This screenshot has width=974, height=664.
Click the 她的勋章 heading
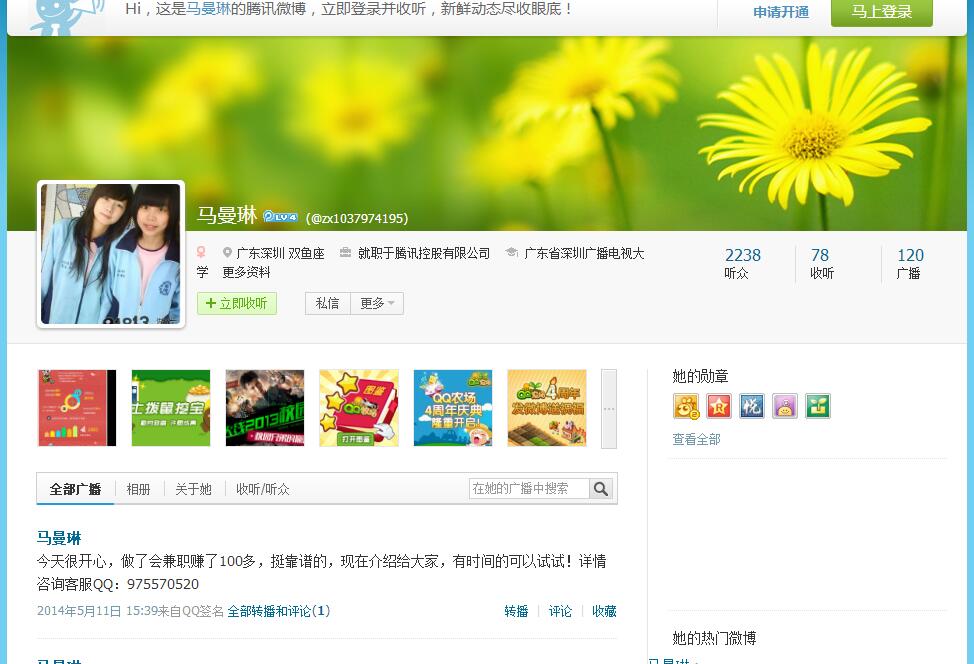[700, 376]
